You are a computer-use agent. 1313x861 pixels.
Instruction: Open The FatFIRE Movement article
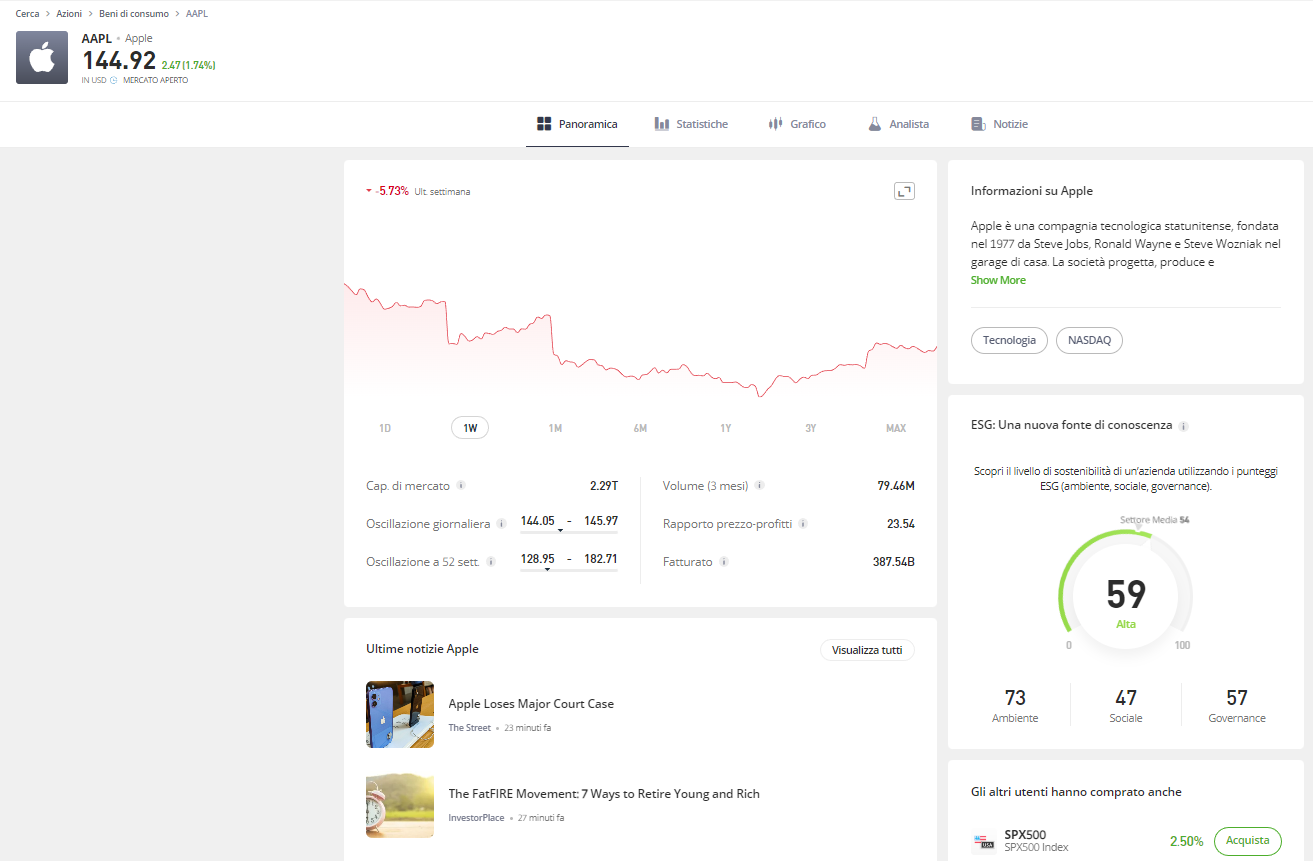click(x=604, y=794)
